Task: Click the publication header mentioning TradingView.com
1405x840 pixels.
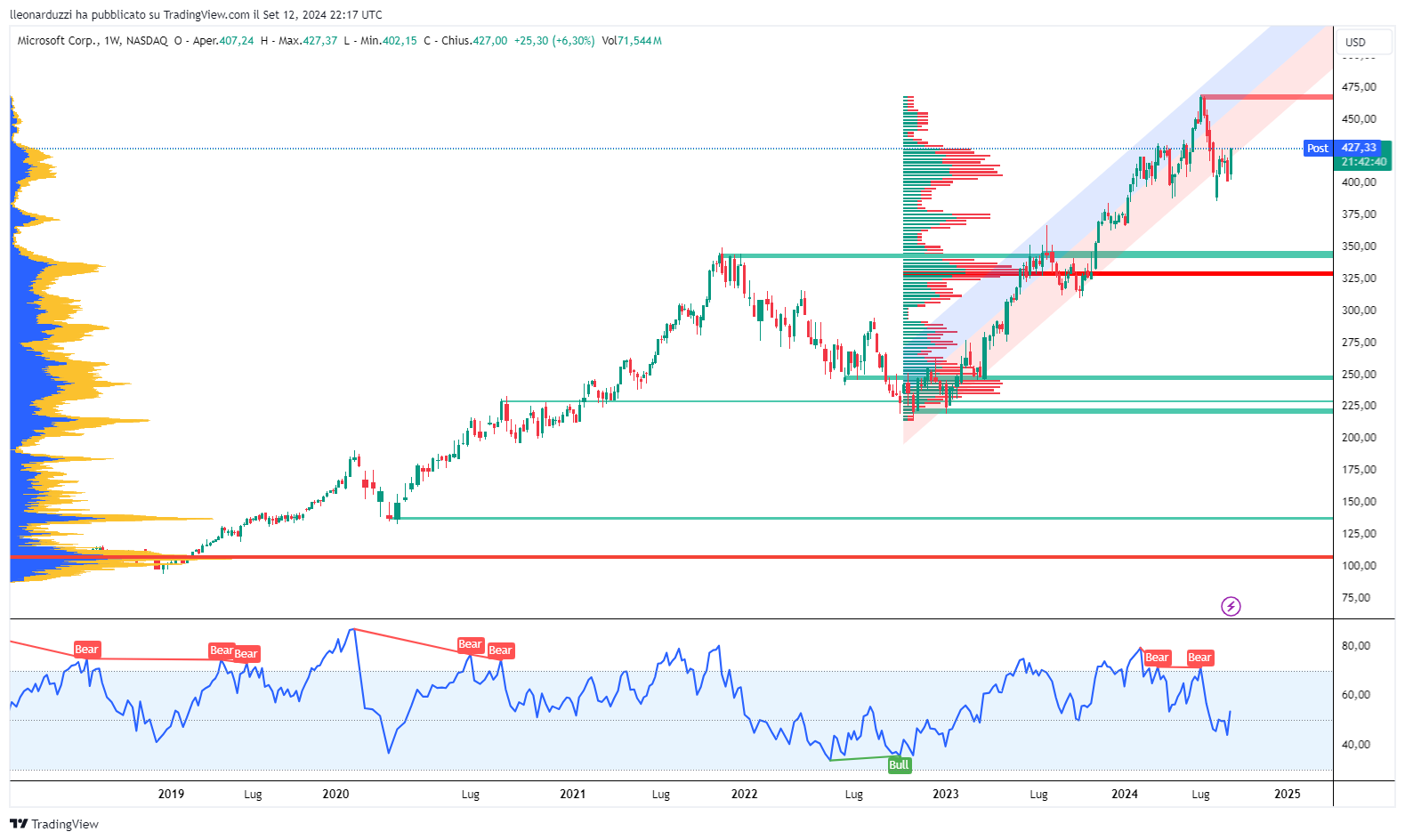Action: [196, 14]
